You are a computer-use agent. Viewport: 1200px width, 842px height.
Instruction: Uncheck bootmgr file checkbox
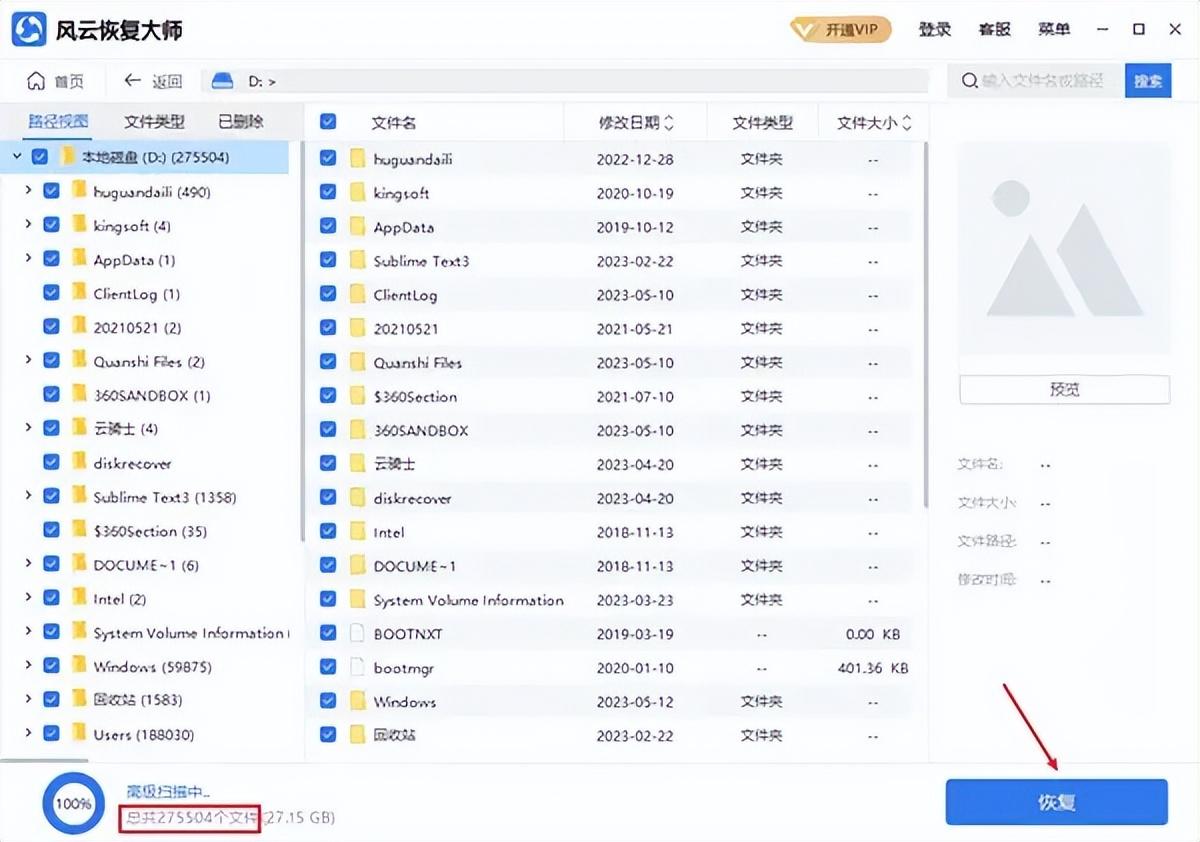pos(328,667)
